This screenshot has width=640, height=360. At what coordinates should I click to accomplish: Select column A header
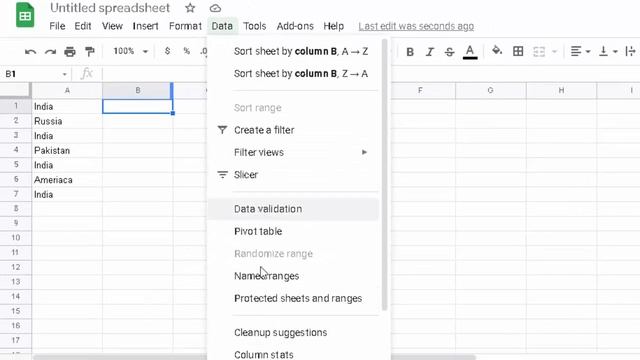(x=67, y=90)
